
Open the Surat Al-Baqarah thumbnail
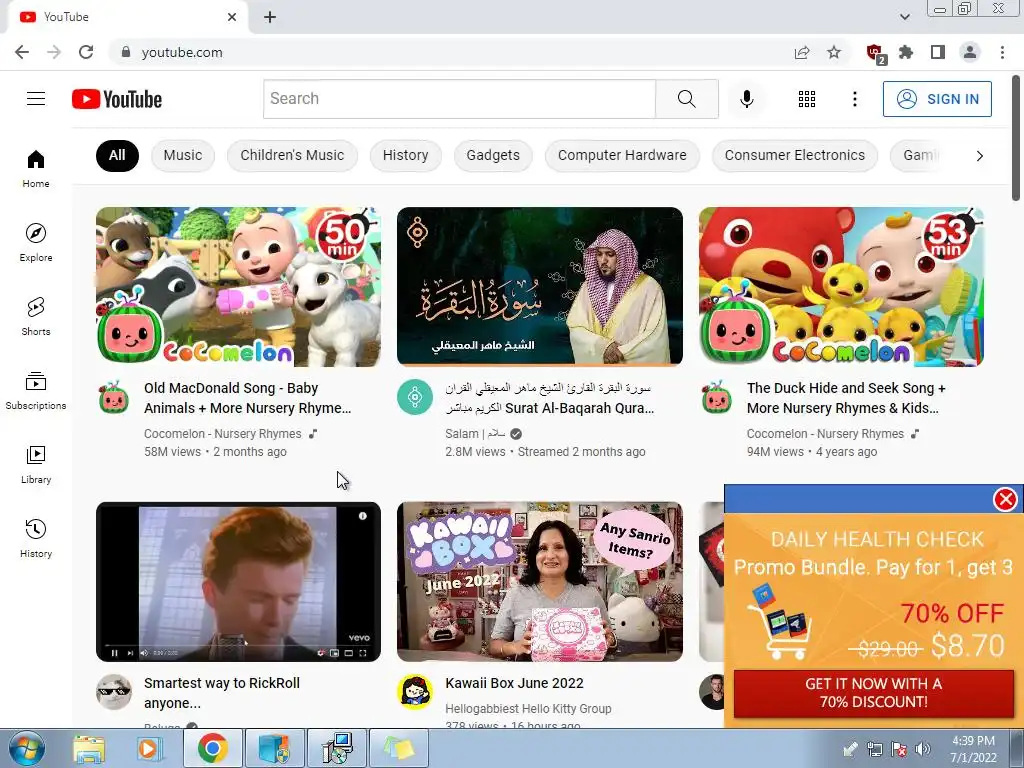[539, 287]
